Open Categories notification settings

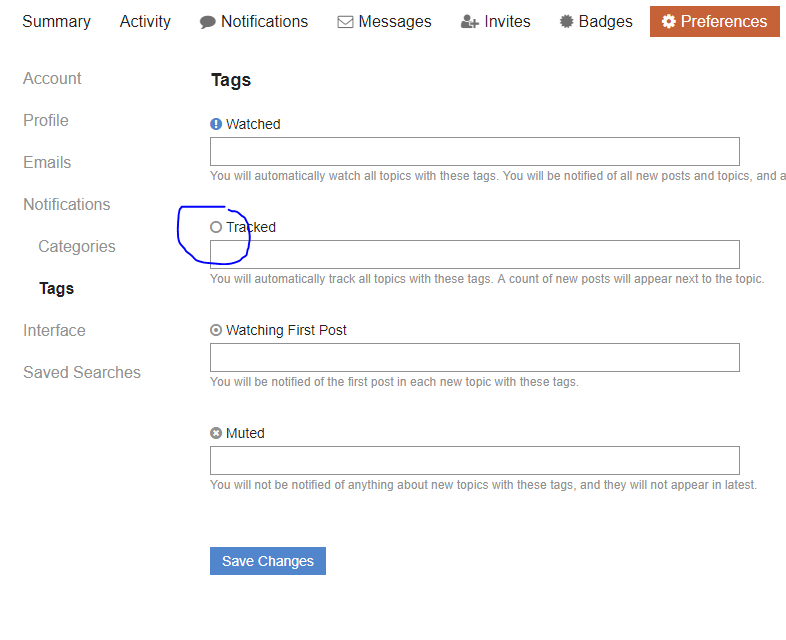[x=77, y=246]
